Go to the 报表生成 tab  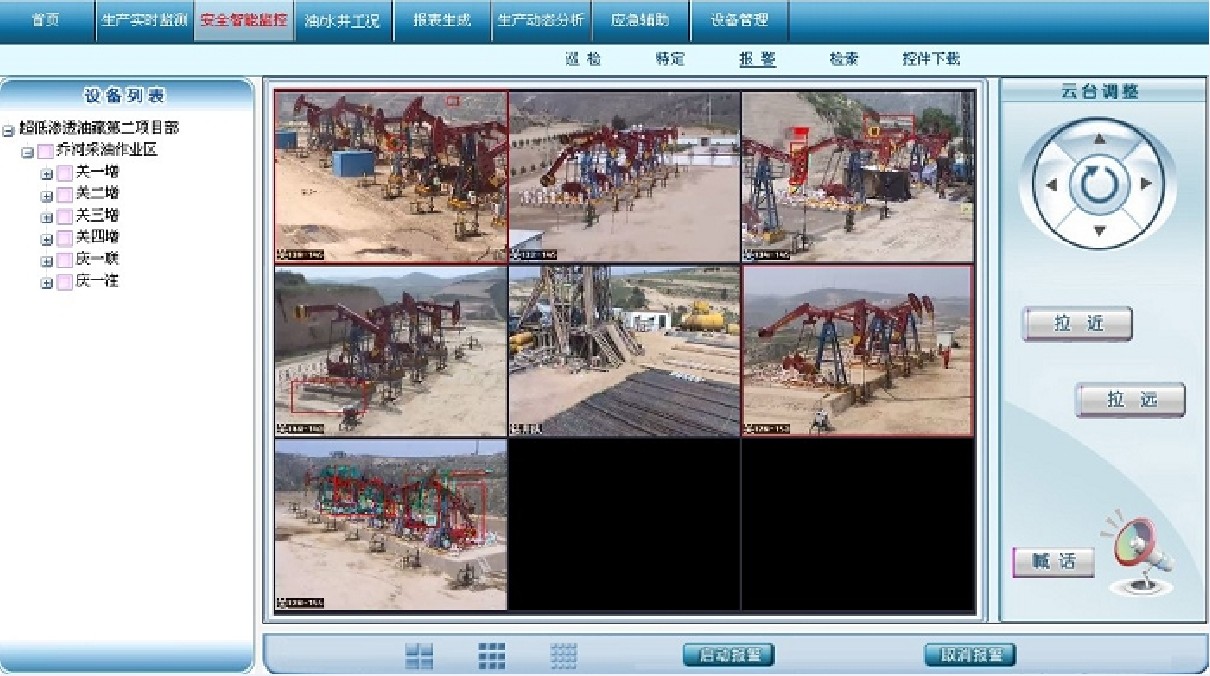[x=442, y=20]
